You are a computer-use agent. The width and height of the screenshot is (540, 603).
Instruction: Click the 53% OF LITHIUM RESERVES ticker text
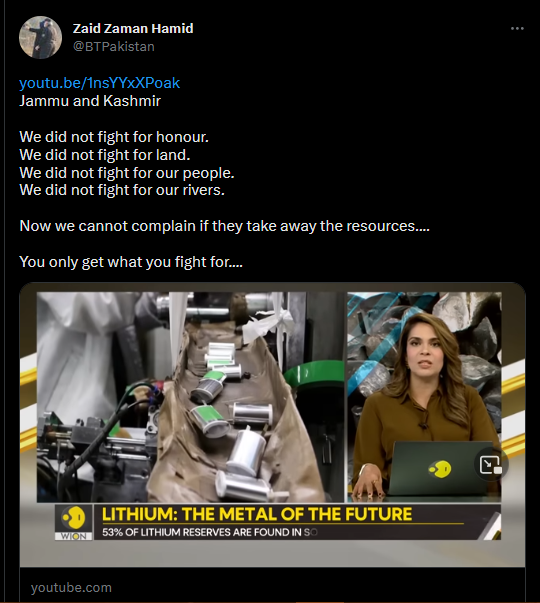coord(210,532)
